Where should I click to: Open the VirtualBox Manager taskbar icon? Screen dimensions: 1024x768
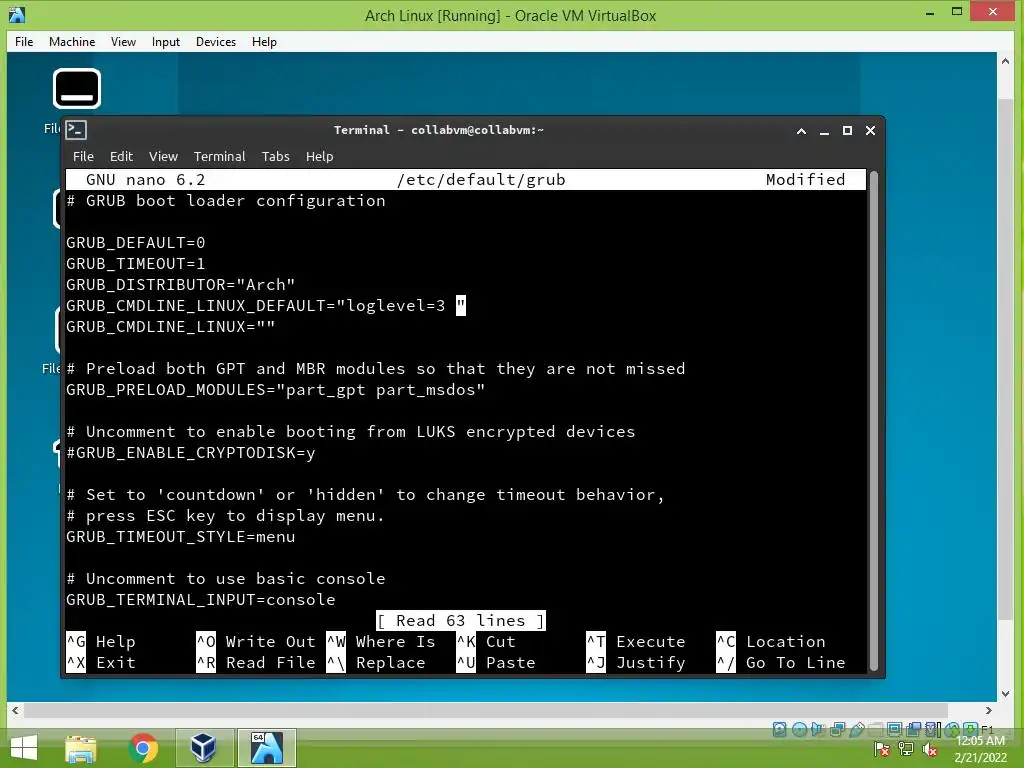tap(204, 748)
